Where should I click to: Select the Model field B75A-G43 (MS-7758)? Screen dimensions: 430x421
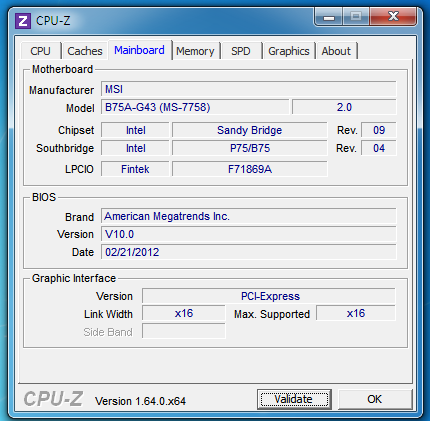pyautogui.click(x=195, y=107)
